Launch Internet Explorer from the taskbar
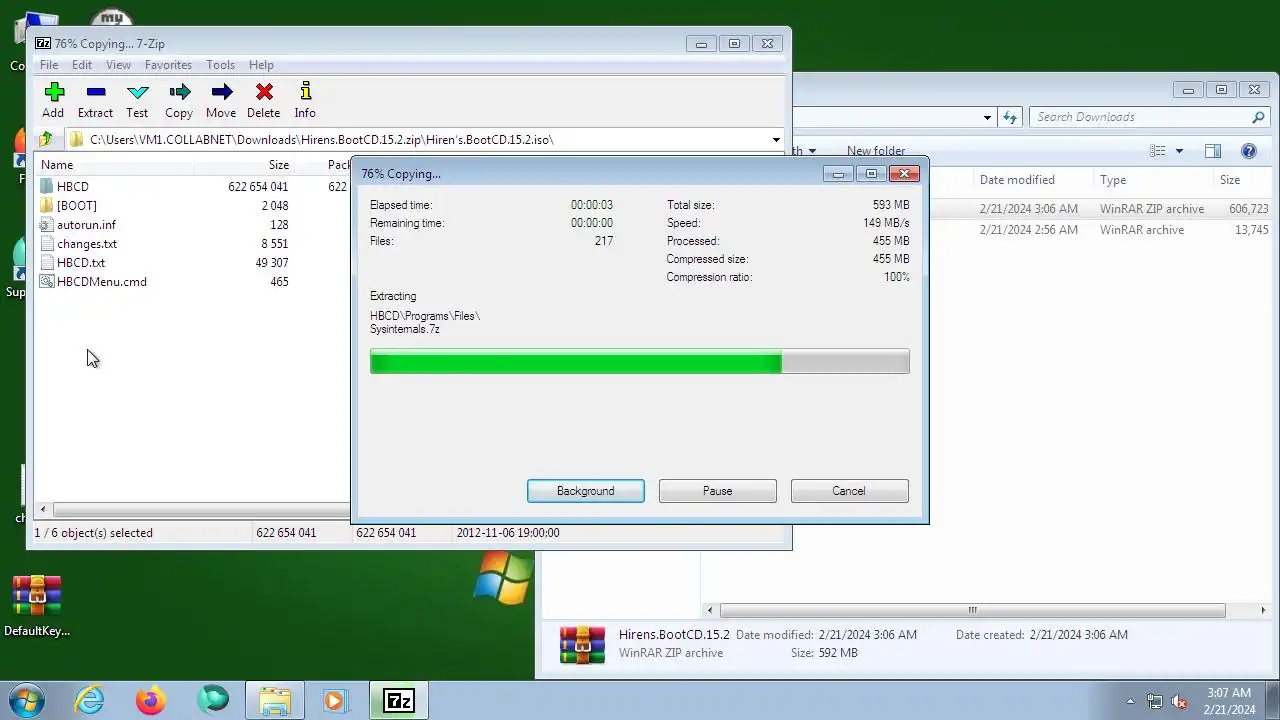Screen dimensions: 1280x720 click(90, 700)
